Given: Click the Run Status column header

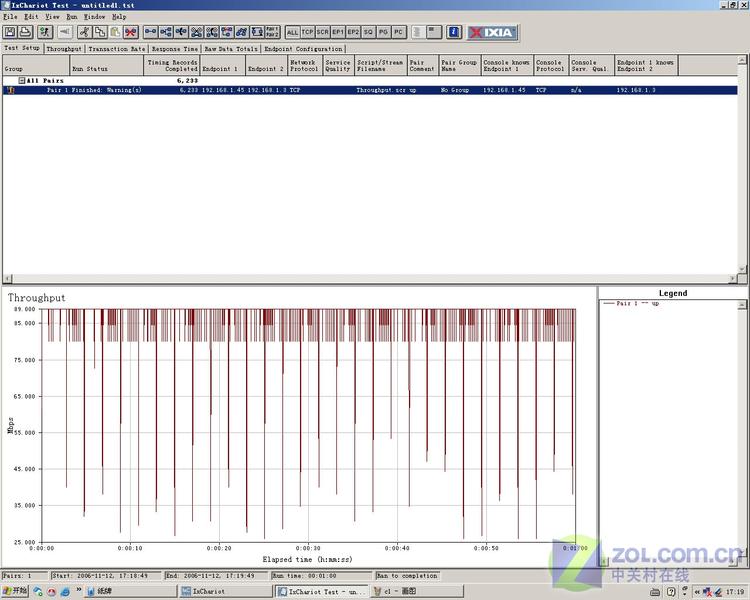Looking at the screenshot, I should pyautogui.click(x=107, y=66).
